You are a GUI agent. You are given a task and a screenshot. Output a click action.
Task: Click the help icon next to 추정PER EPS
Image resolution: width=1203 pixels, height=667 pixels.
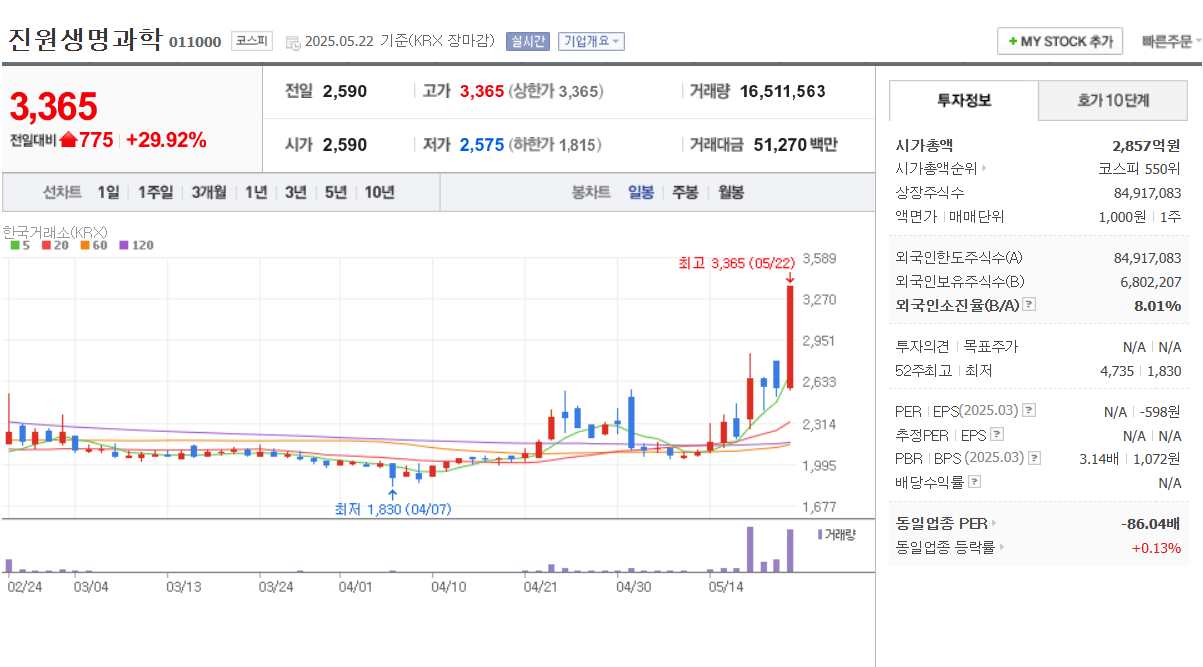tap(996, 435)
